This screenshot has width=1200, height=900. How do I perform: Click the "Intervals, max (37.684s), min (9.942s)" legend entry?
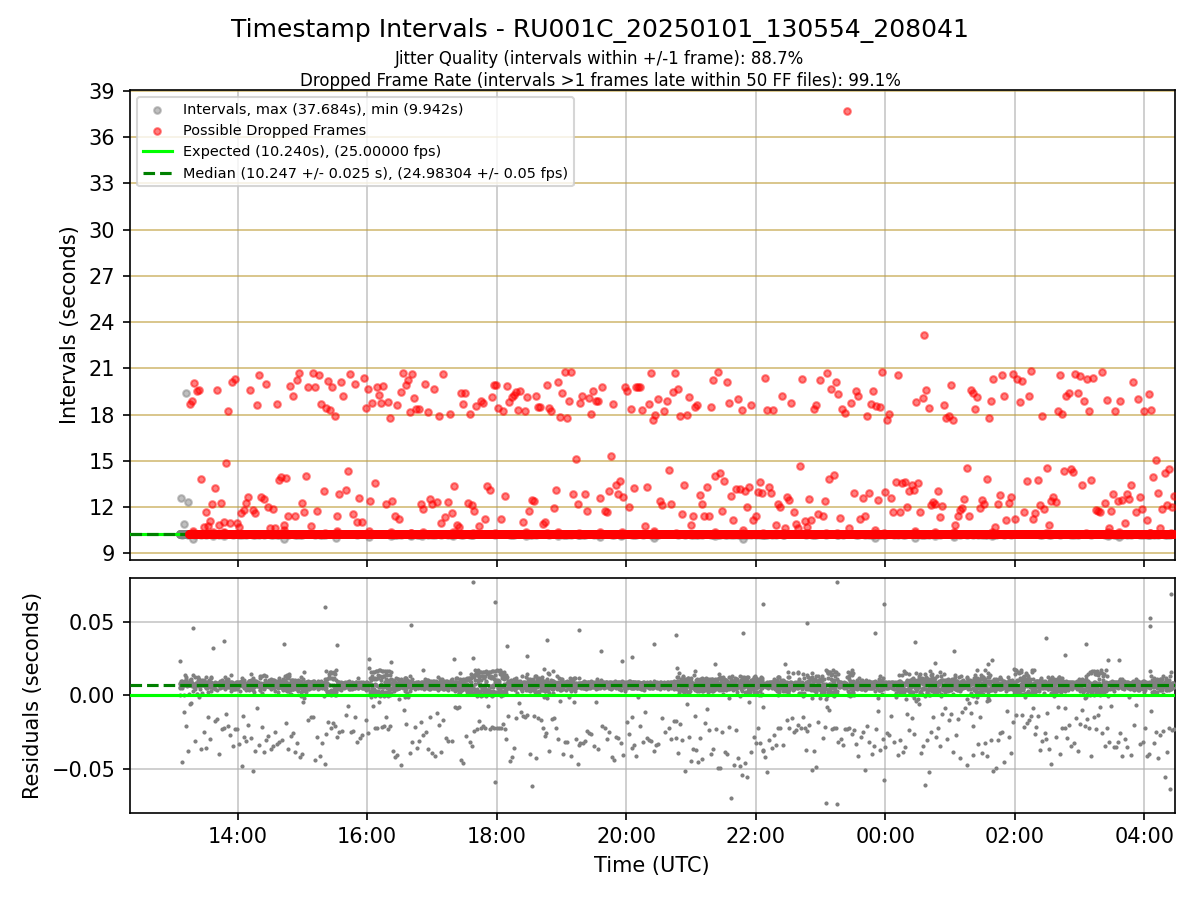coord(323,108)
